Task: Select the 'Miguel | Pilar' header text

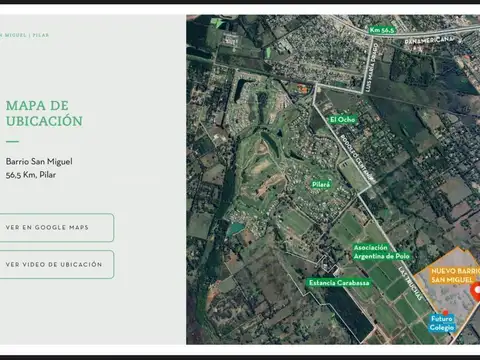Action: coord(24,35)
